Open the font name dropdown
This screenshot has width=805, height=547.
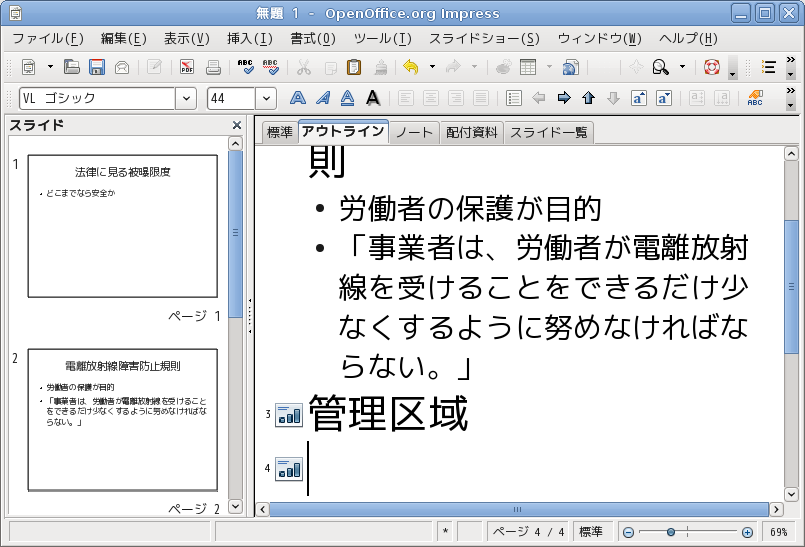186,98
